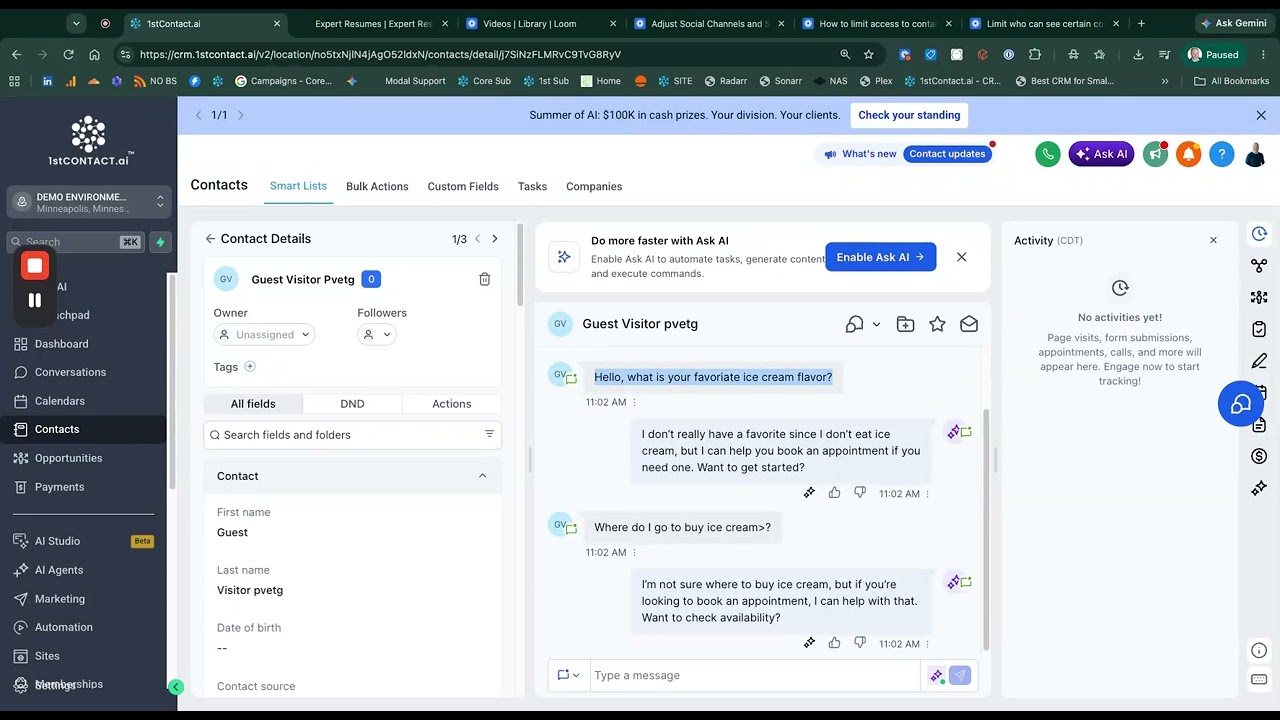
Task: Open the Bulk Actions tab
Action: 377,186
